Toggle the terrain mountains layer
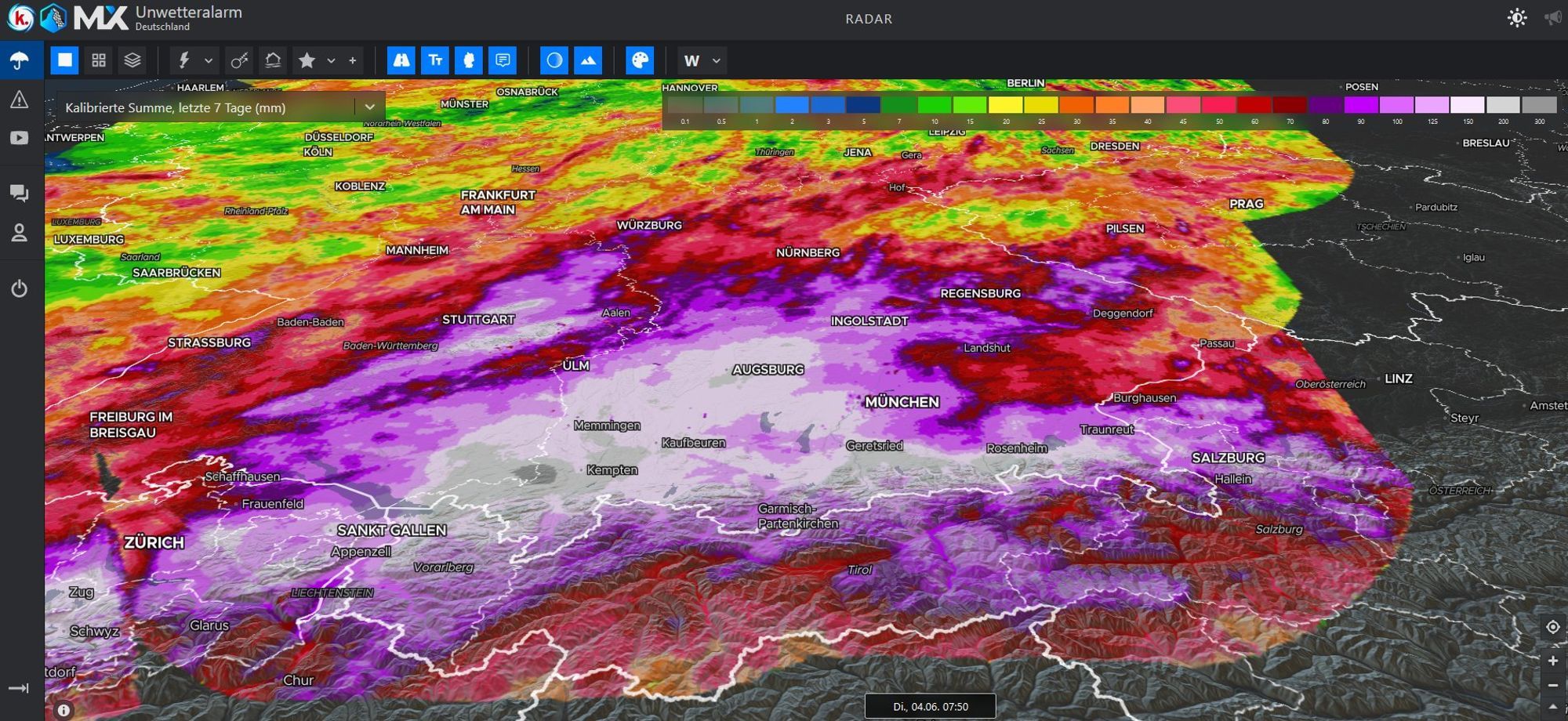 pyautogui.click(x=588, y=60)
